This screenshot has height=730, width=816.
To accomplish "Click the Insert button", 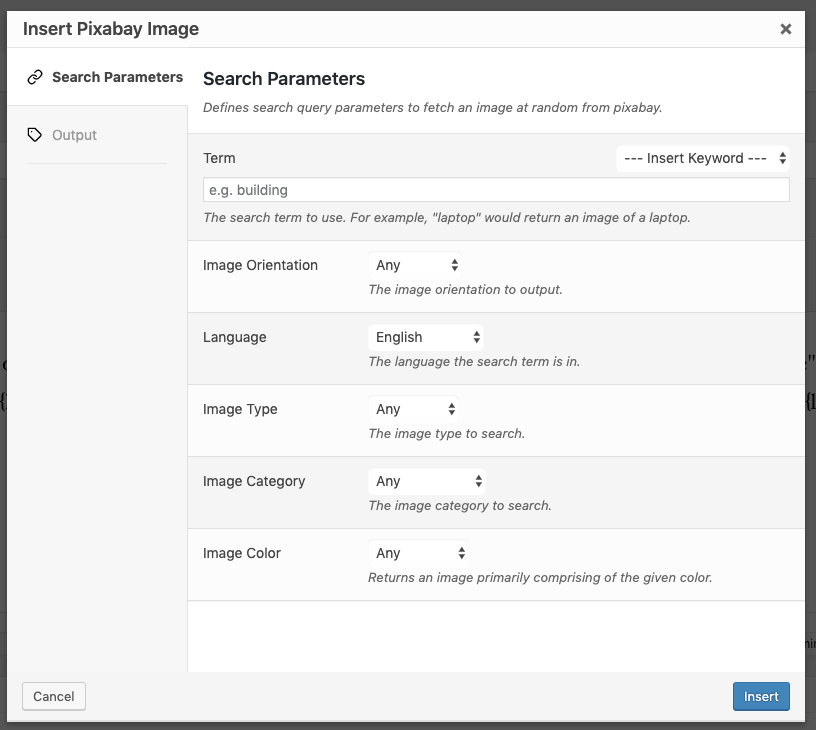I will (x=761, y=696).
